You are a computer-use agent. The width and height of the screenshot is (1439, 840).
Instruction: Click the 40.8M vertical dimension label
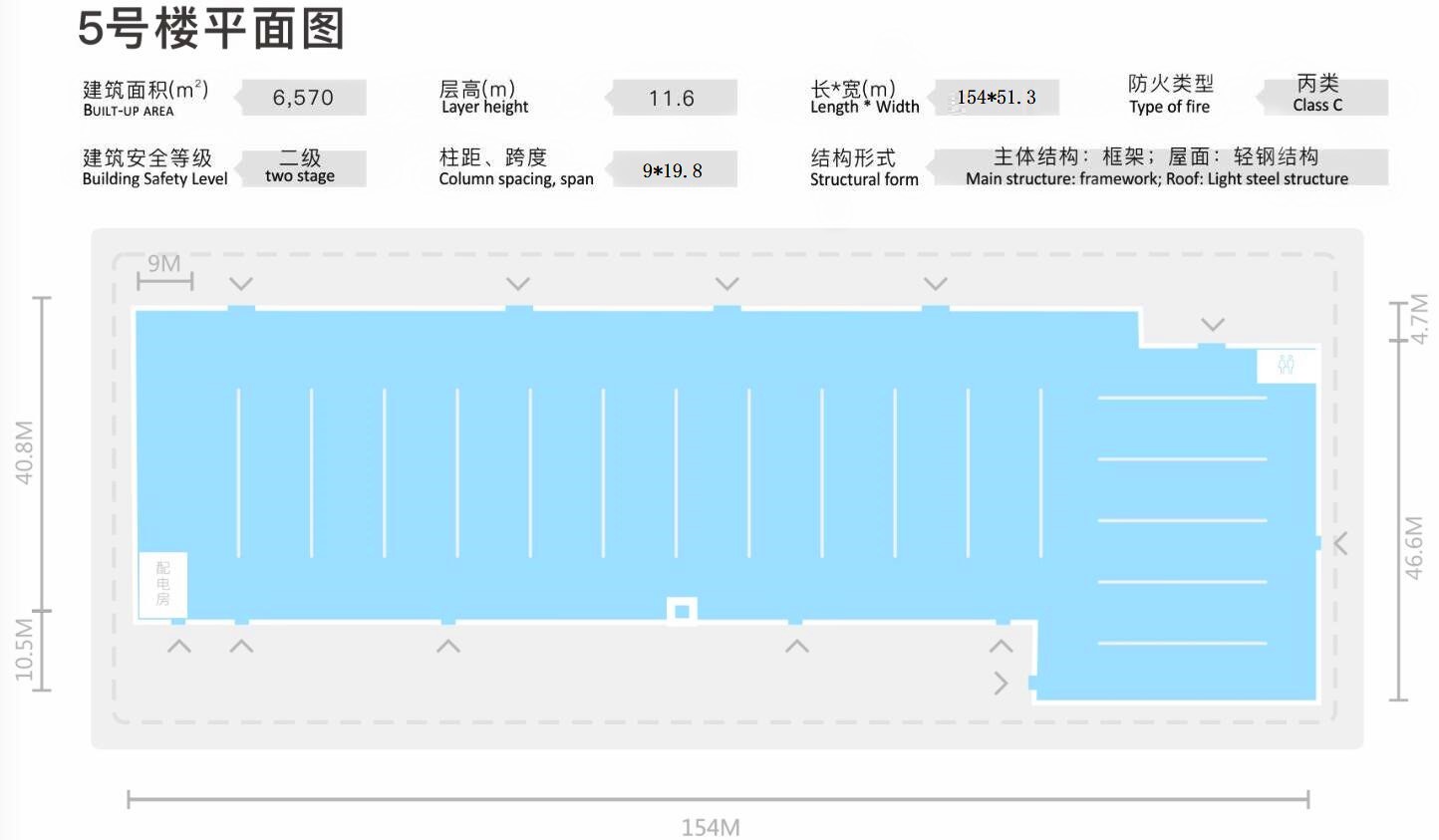(25, 452)
